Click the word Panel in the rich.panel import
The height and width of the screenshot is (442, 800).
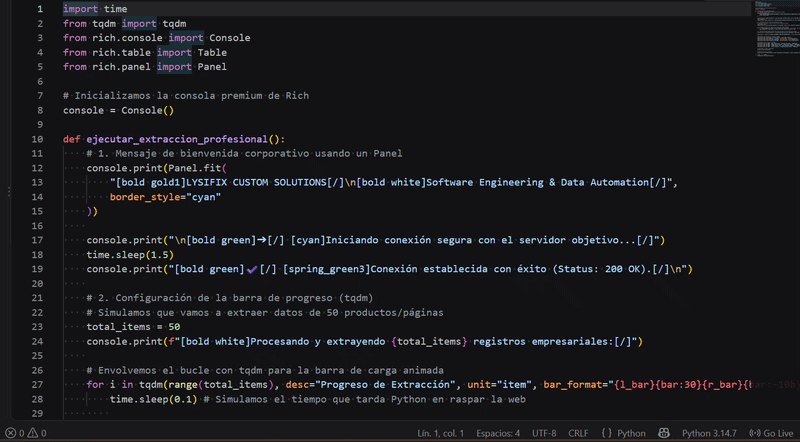[212, 67]
